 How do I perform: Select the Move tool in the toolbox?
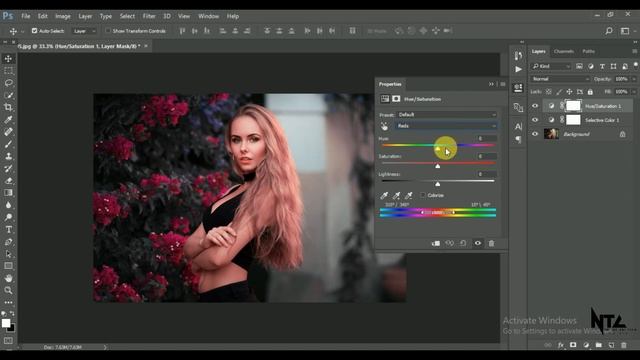coord(8,59)
